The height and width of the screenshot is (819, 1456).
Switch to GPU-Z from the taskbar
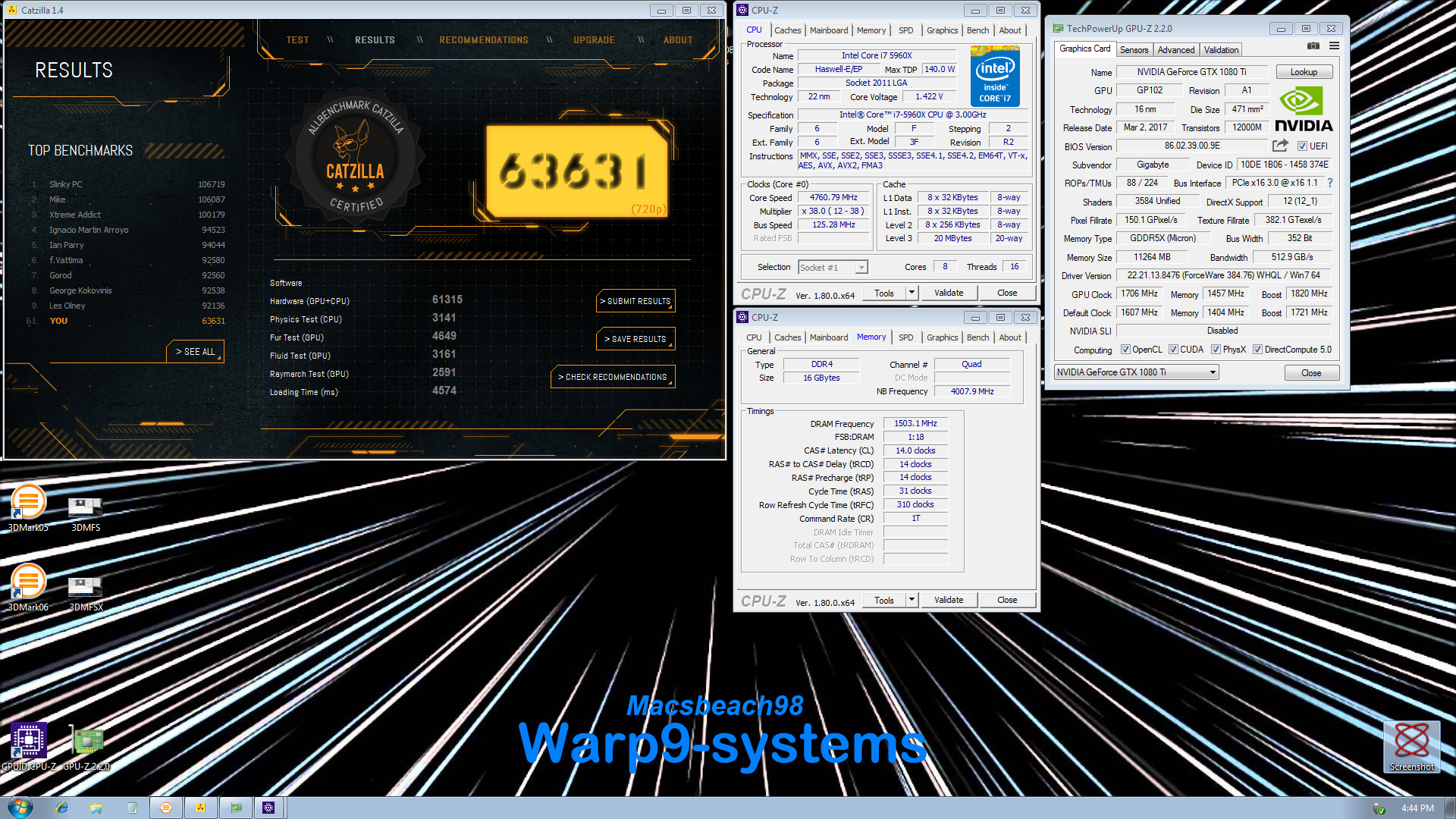236,808
